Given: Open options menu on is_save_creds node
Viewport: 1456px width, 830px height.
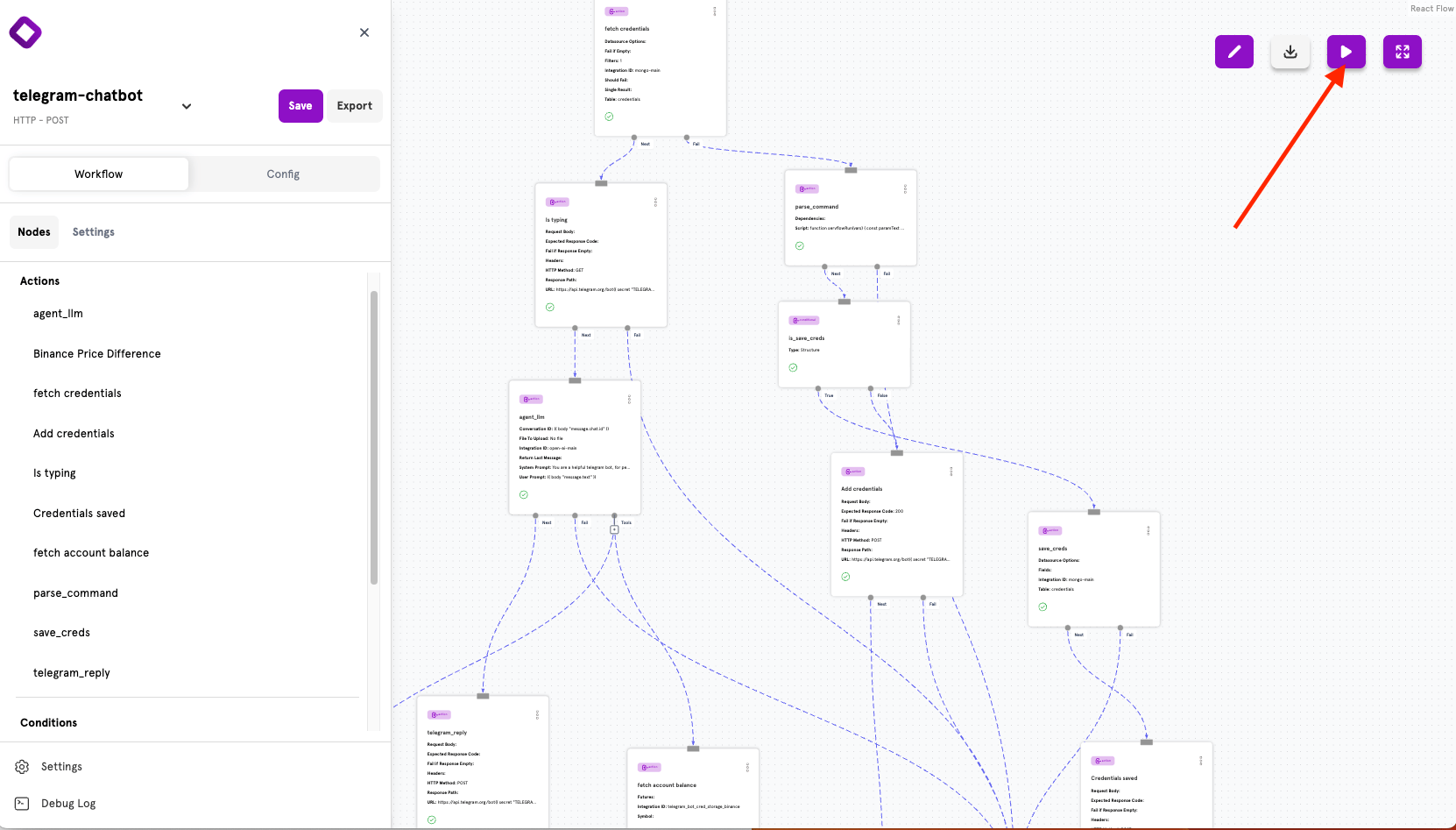Looking at the screenshot, I should (x=898, y=321).
